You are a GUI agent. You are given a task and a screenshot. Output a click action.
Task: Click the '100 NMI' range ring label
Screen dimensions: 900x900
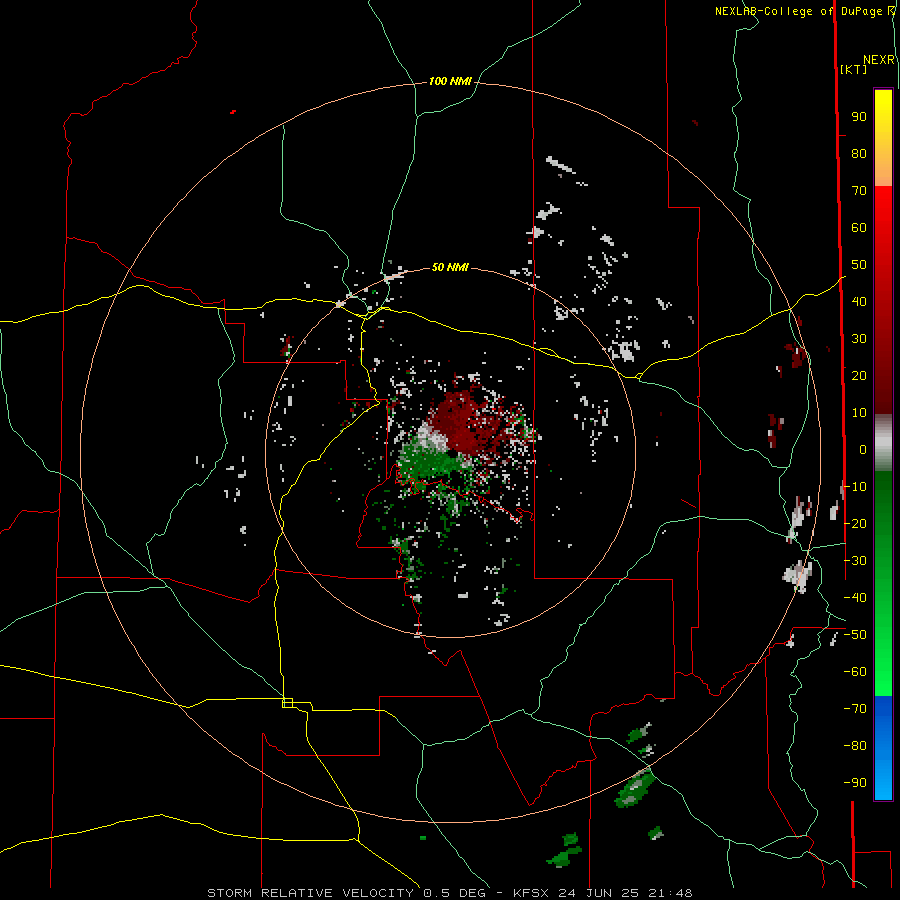pyautogui.click(x=450, y=82)
